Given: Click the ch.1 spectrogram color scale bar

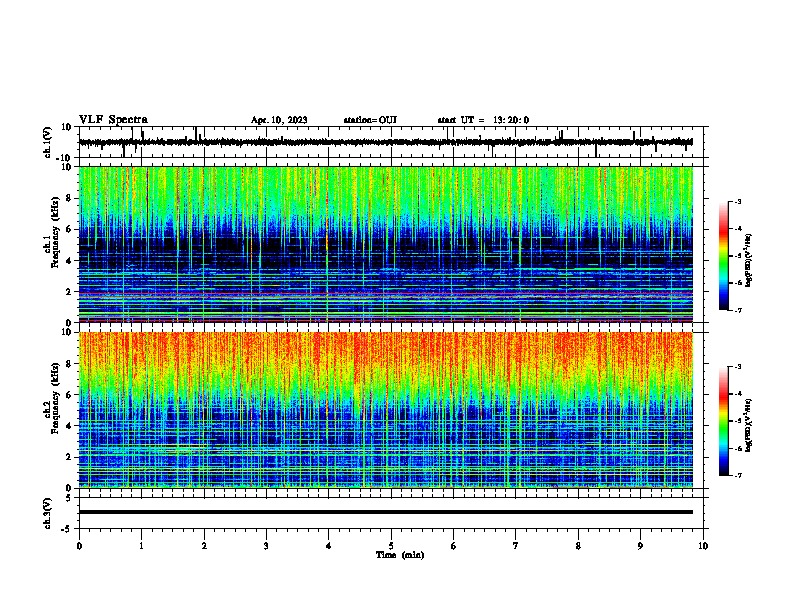Looking at the screenshot, I should click(x=723, y=256).
